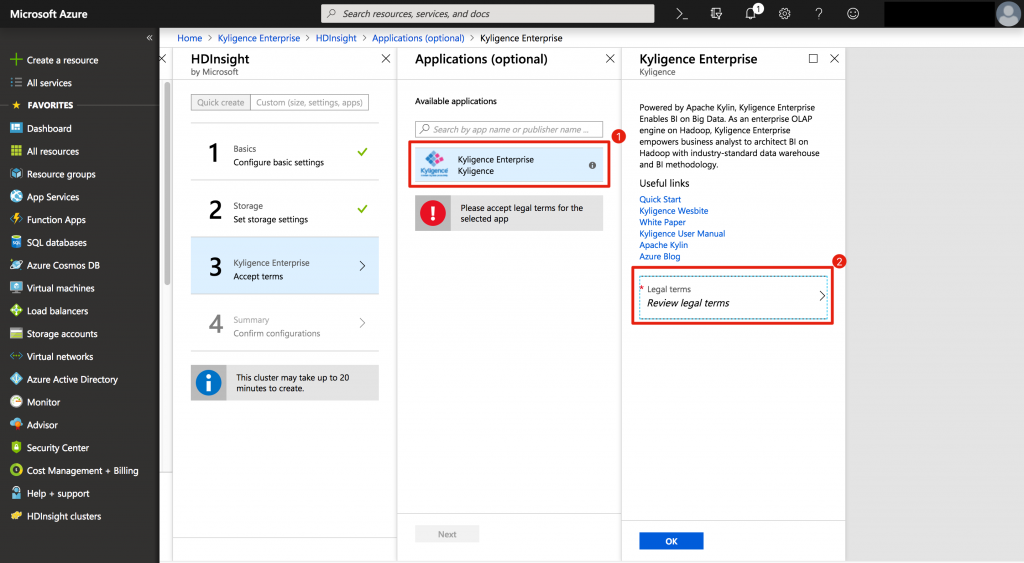Open the White Paper link
The width and height of the screenshot is (1024, 563).
[662, 222]
